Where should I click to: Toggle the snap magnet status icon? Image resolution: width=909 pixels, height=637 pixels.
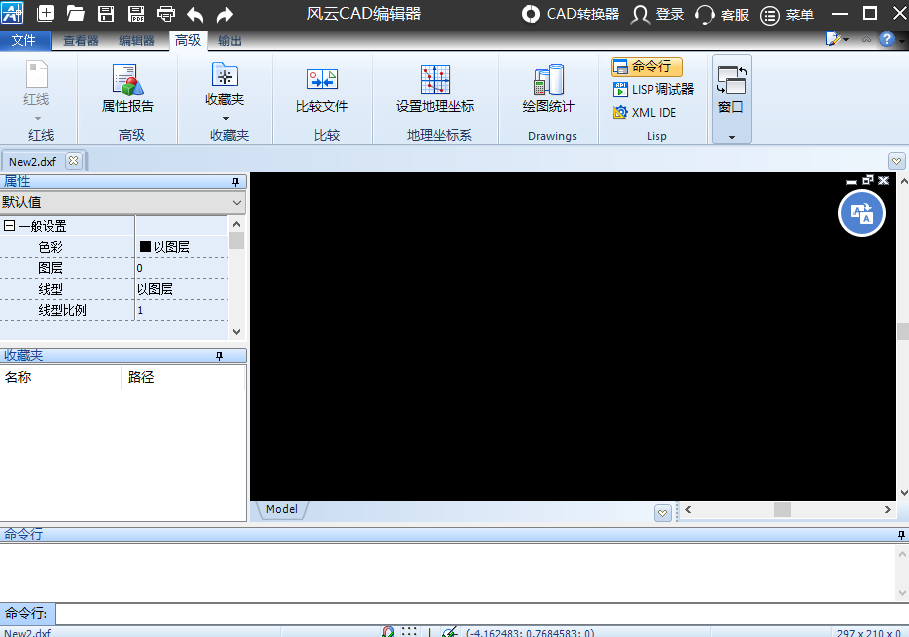click(388, 632)
